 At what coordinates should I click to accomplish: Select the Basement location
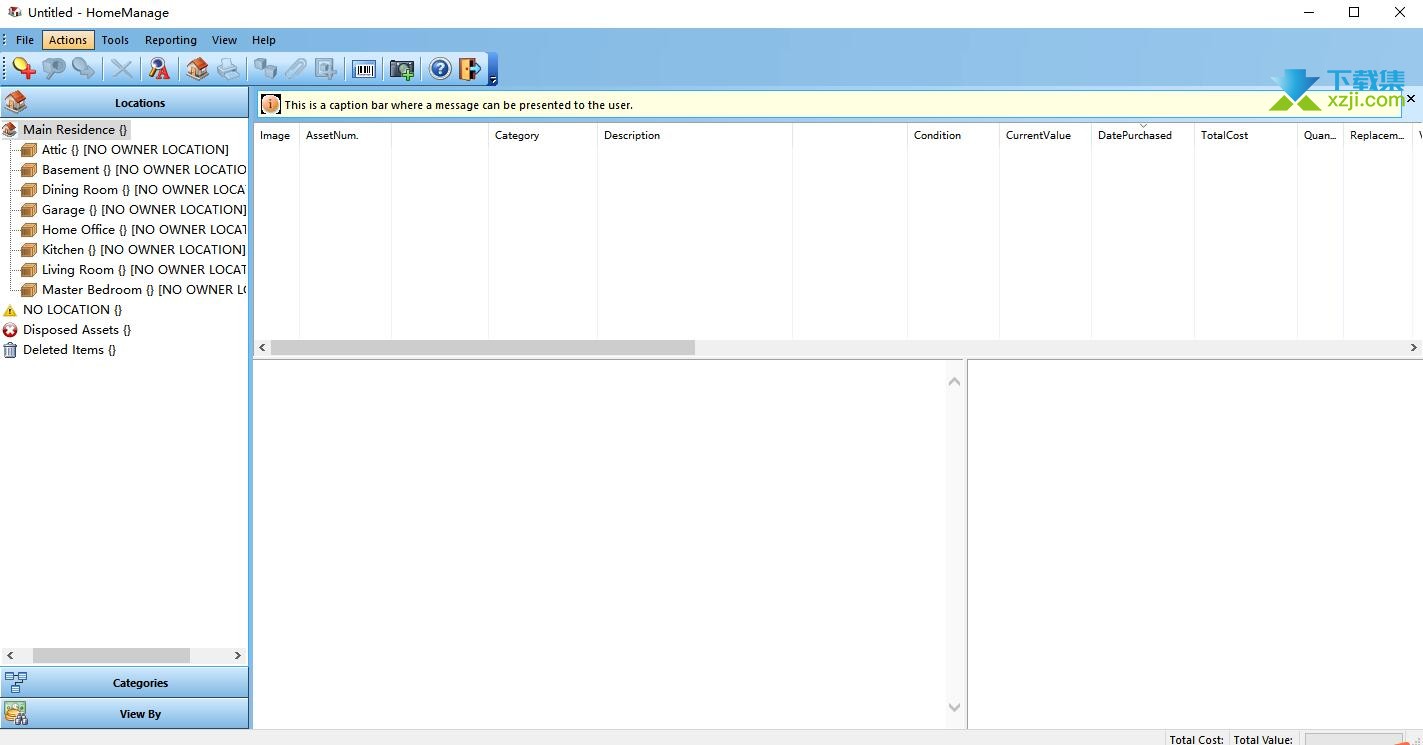(x=144, y=169)
